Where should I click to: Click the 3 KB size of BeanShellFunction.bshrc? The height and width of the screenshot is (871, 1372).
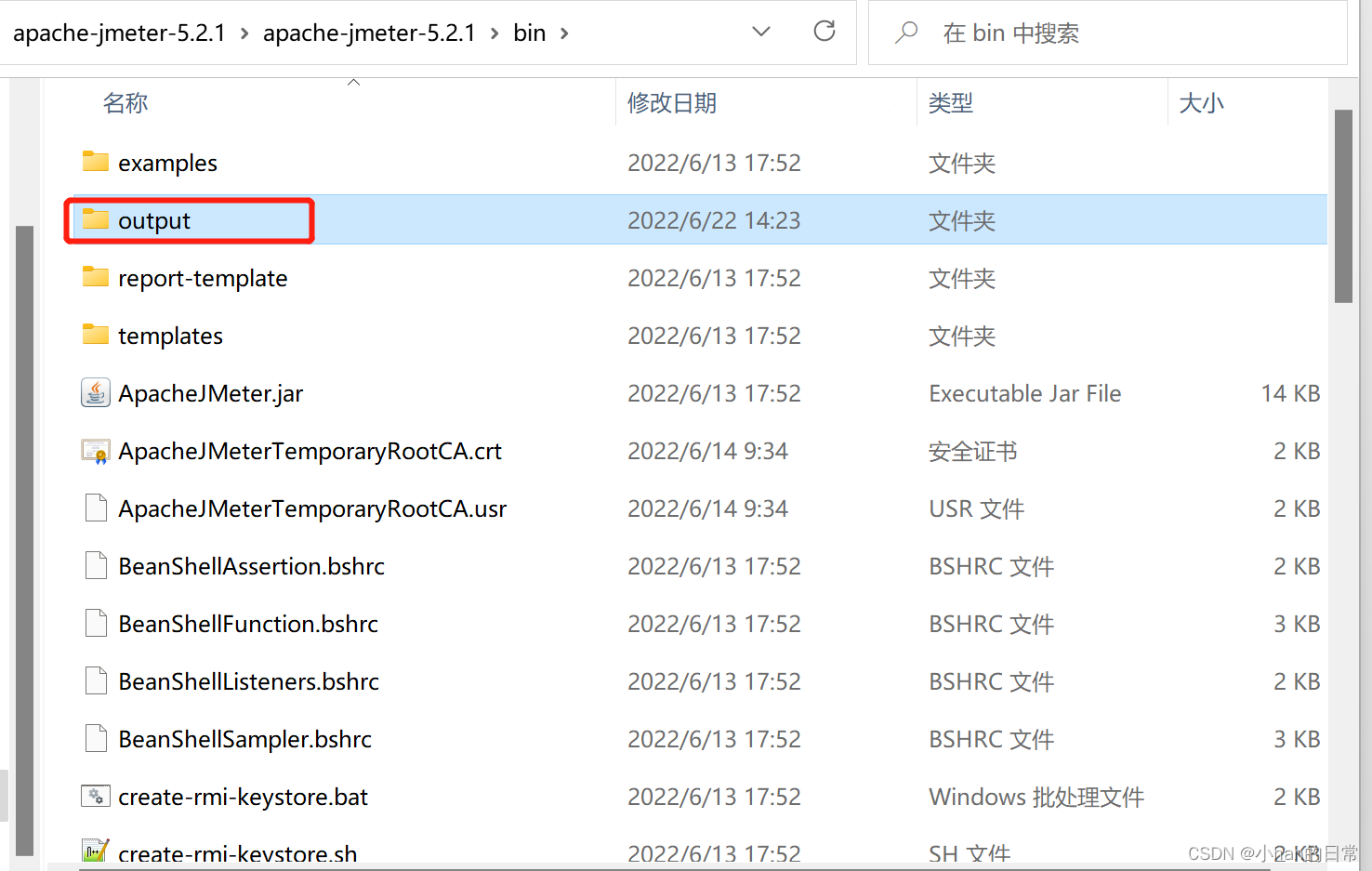pos(1297,624)
